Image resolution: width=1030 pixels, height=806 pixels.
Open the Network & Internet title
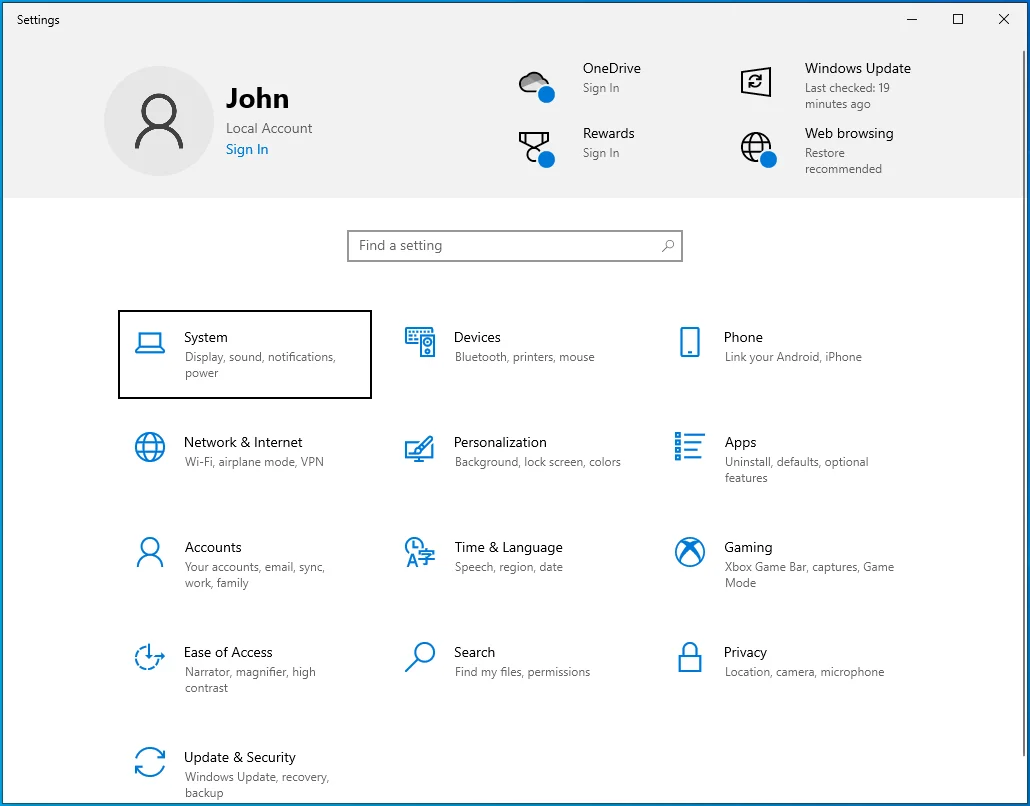click(x=243, y=443)
